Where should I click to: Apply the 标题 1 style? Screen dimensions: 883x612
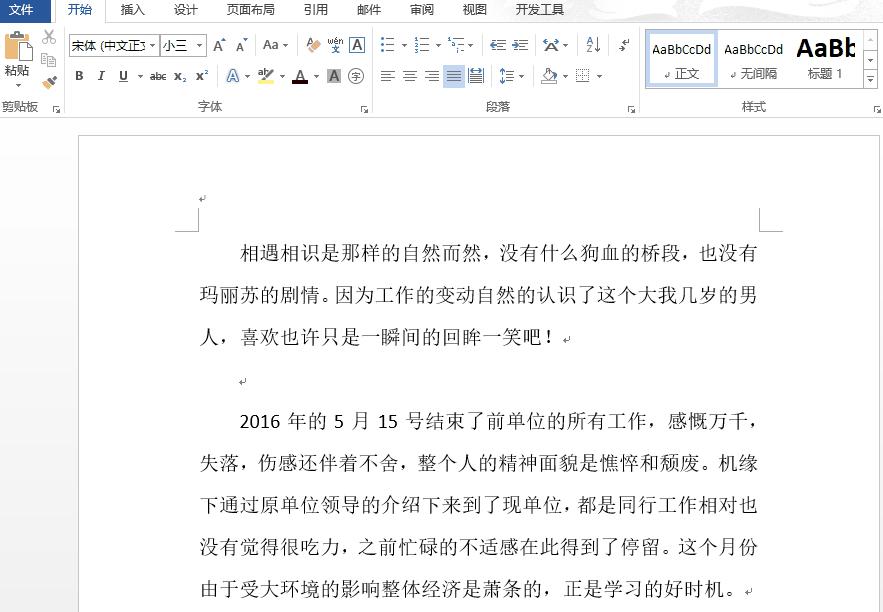point(826,58)
